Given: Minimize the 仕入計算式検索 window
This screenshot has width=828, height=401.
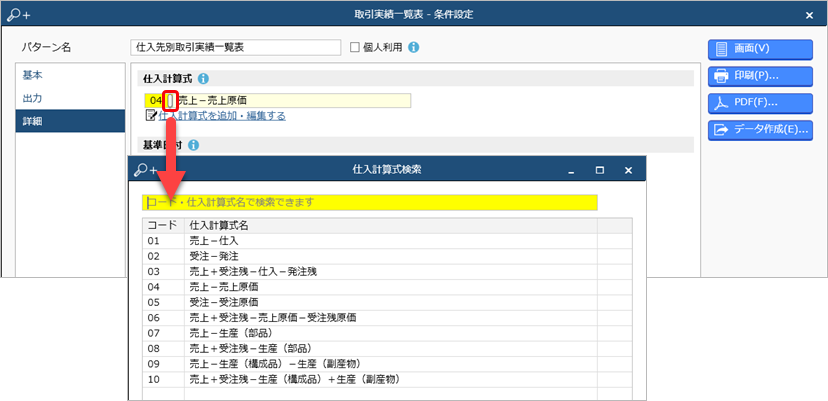Looking at the screenshot, I should click(571, 171).
